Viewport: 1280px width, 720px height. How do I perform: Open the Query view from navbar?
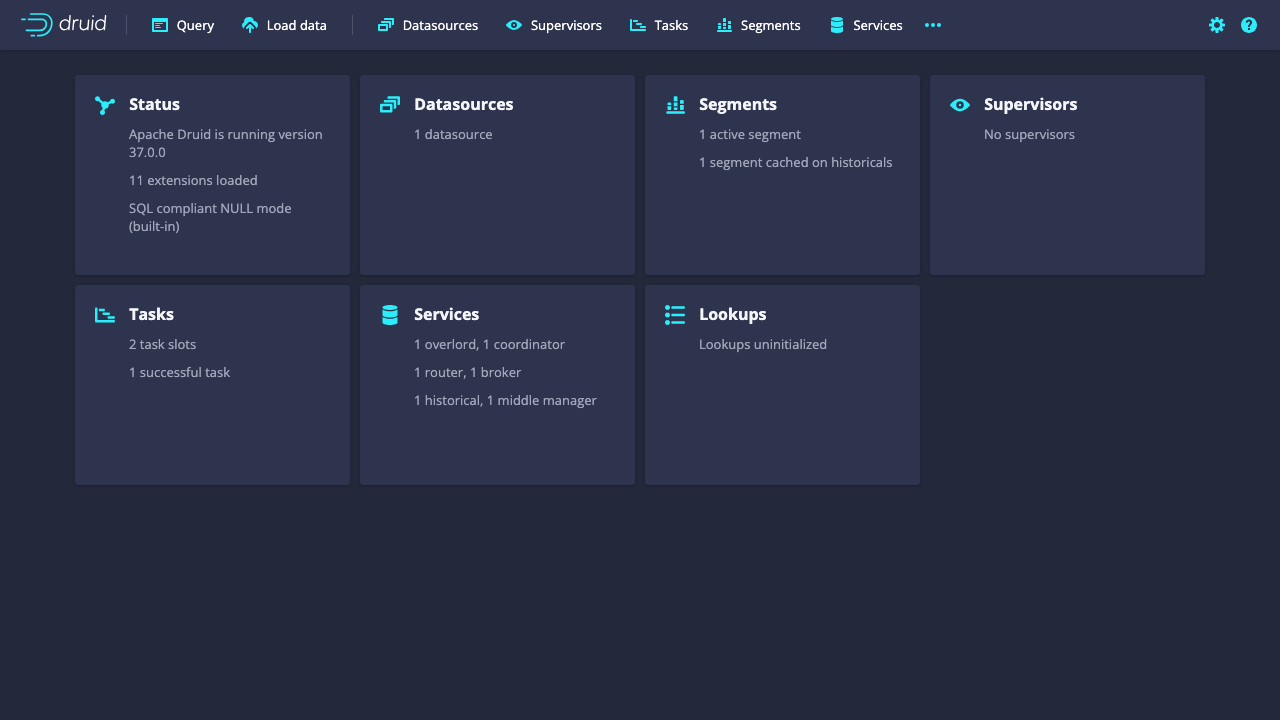pos(183,25)
